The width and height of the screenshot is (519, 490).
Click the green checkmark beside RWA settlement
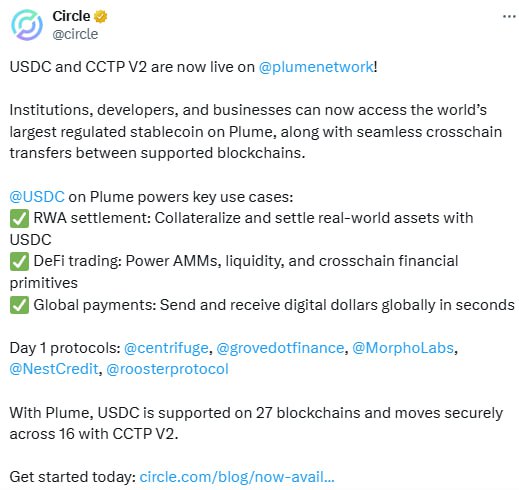tap(19, 219)
